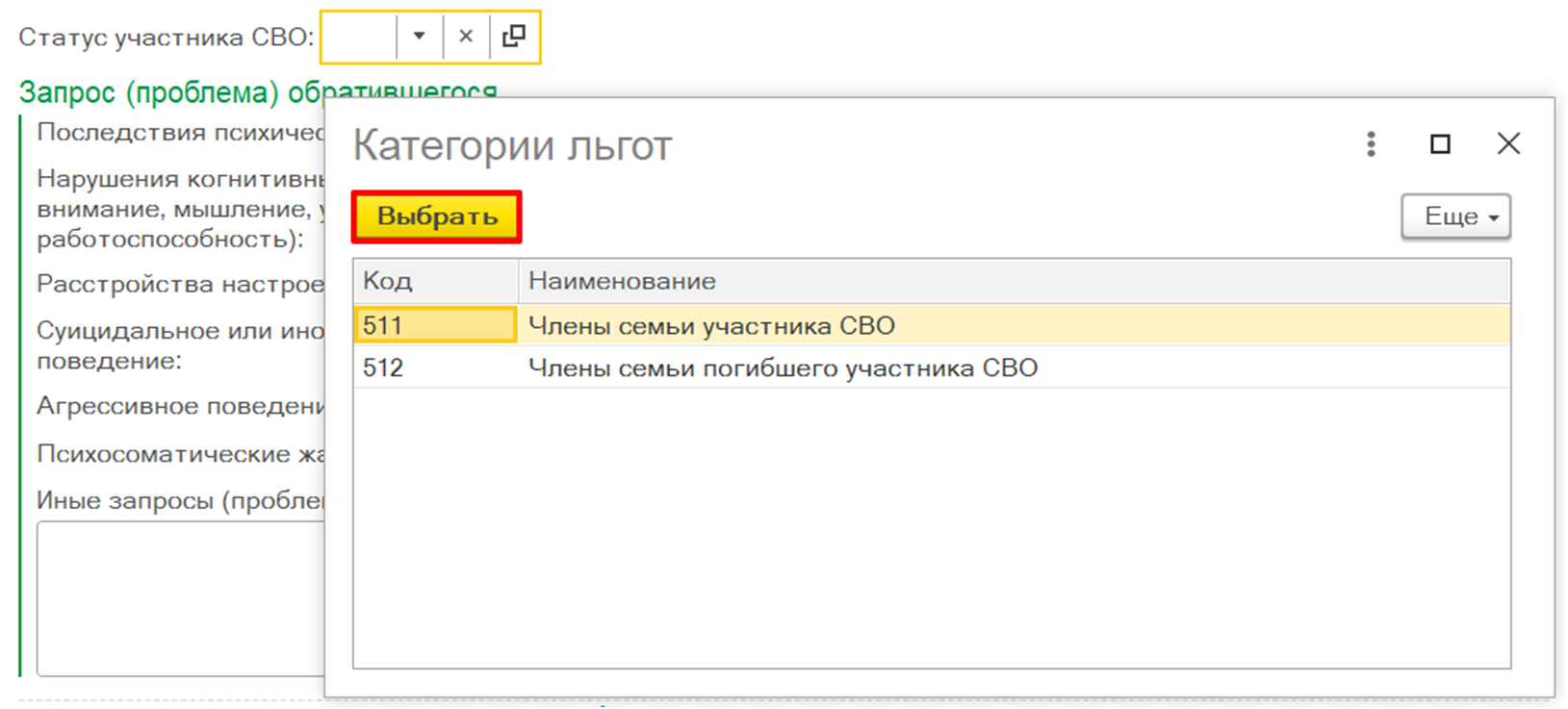Click the Иные запросы multiline text box
The width and height of the screenshot is (1568, 709).
181,597
